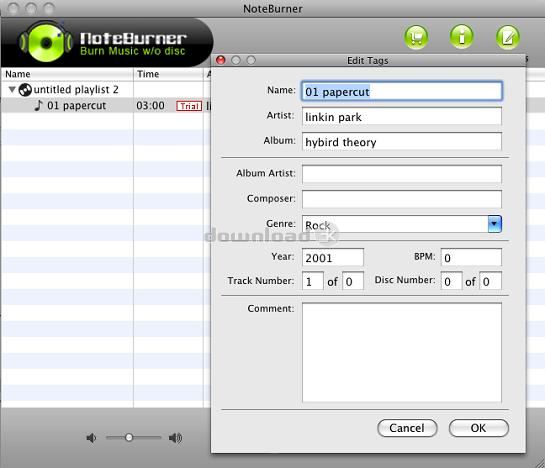Click the empty Album Artist field
This screenshot has height=468, width=545.
coord(401,174)
